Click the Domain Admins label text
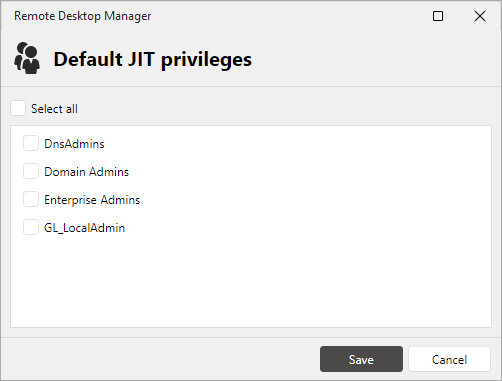 (87, 172)
